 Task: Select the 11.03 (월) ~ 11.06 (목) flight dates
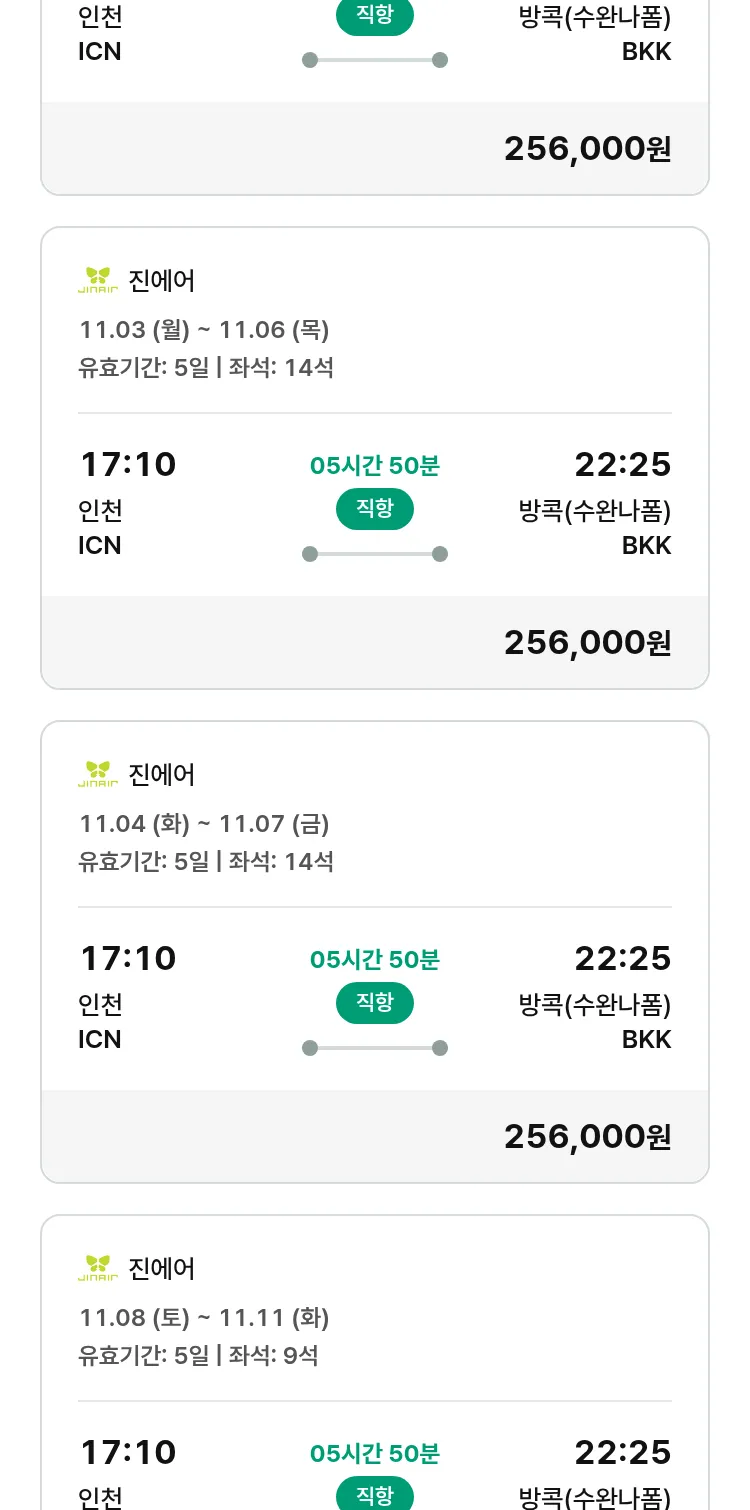pyautogui.click(x=204, y=330)
